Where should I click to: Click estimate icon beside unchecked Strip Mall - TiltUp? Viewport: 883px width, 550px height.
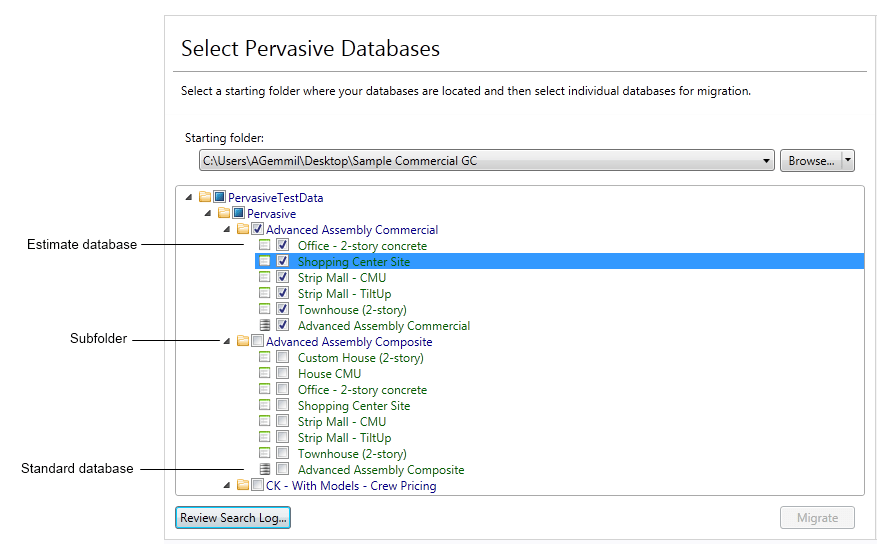[265, 437]
